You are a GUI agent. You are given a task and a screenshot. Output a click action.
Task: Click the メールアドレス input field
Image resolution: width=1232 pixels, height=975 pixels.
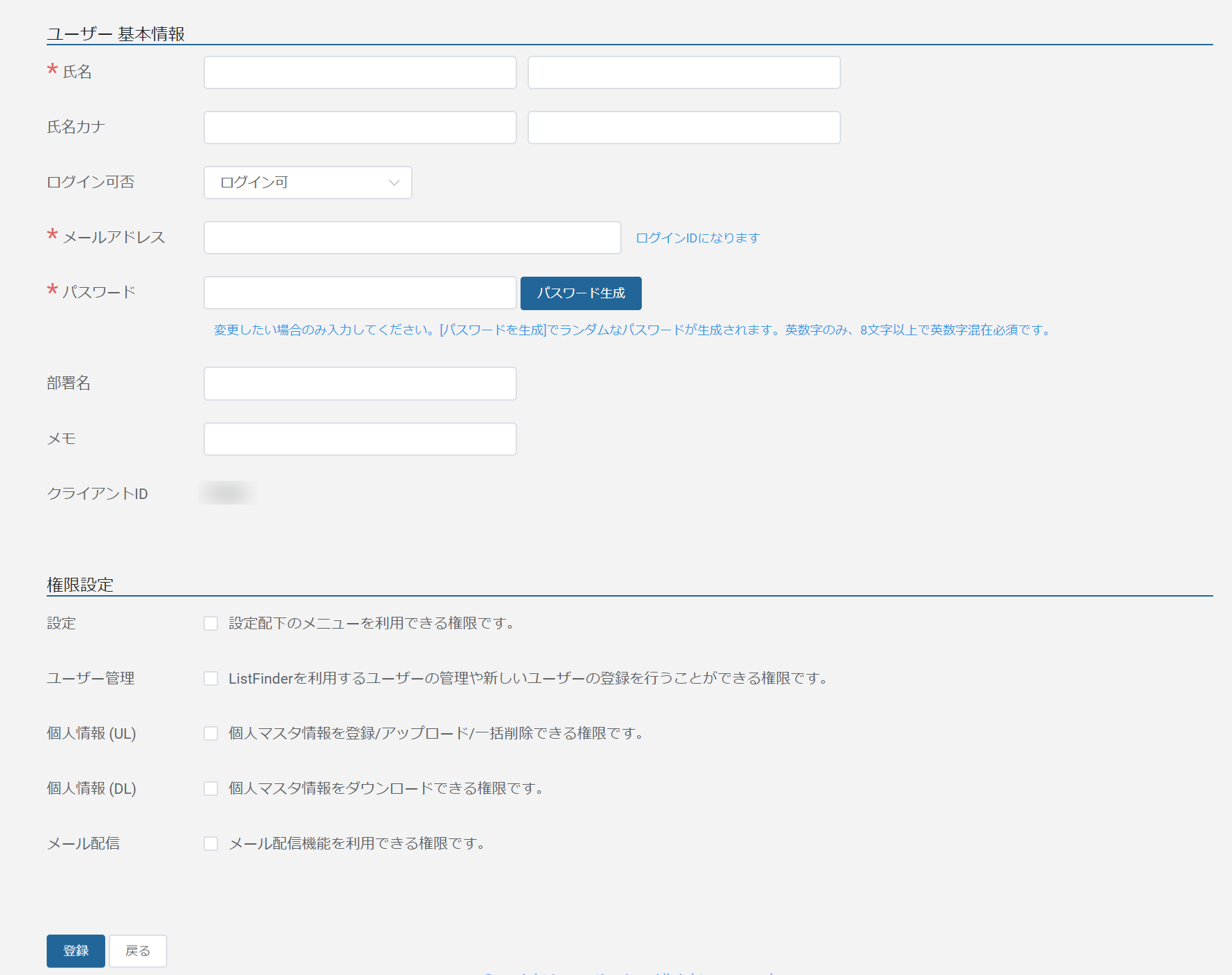(412, 238)
